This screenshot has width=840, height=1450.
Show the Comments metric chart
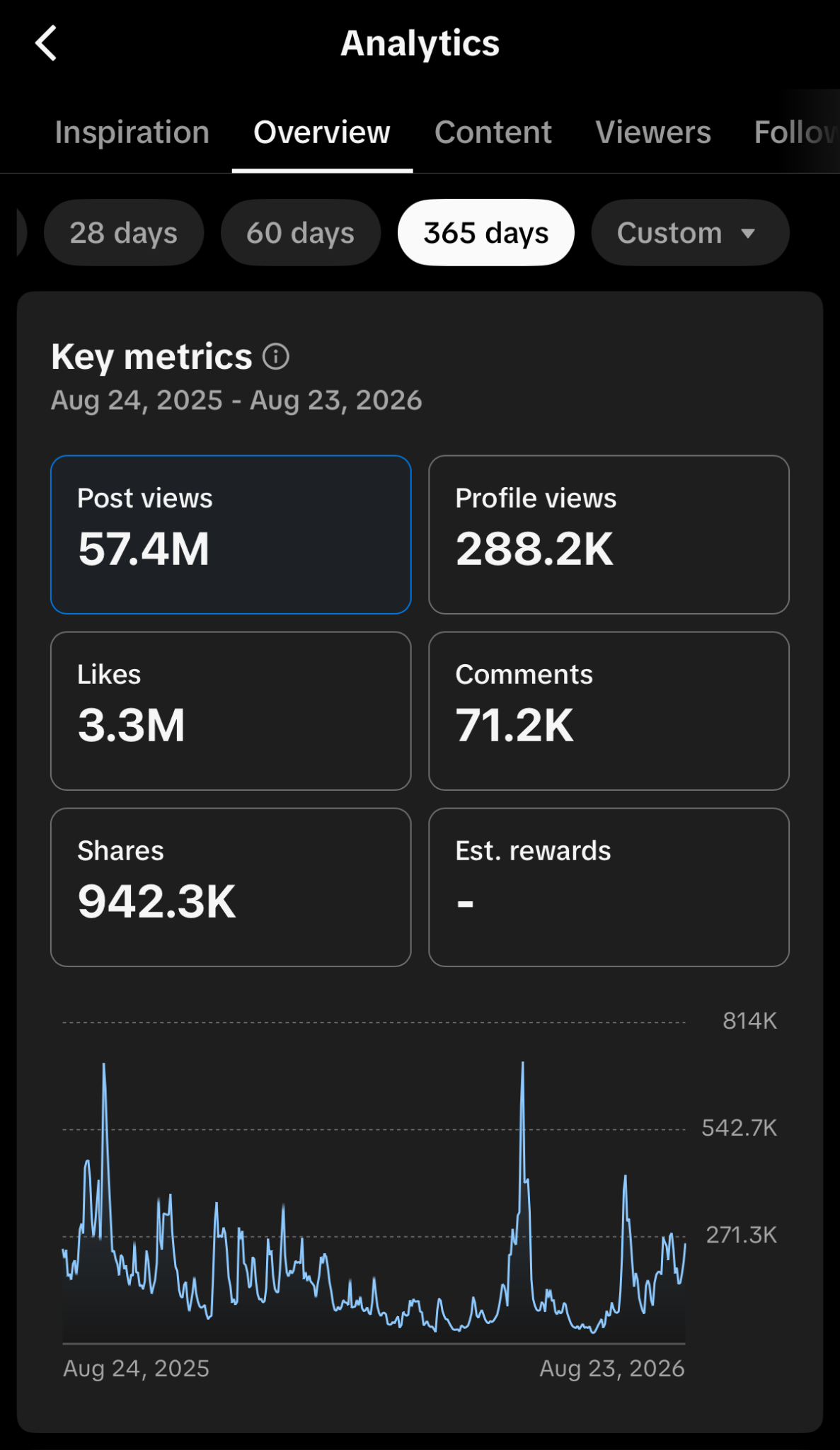[x=609, y=711]
